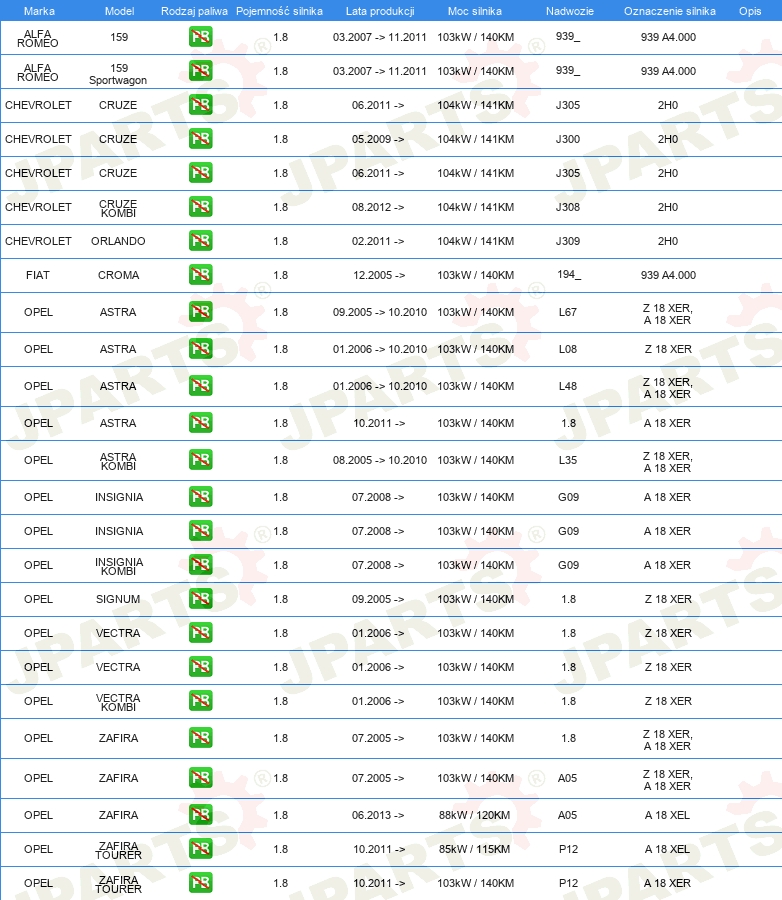Select the Nadwozie column header

570,11
